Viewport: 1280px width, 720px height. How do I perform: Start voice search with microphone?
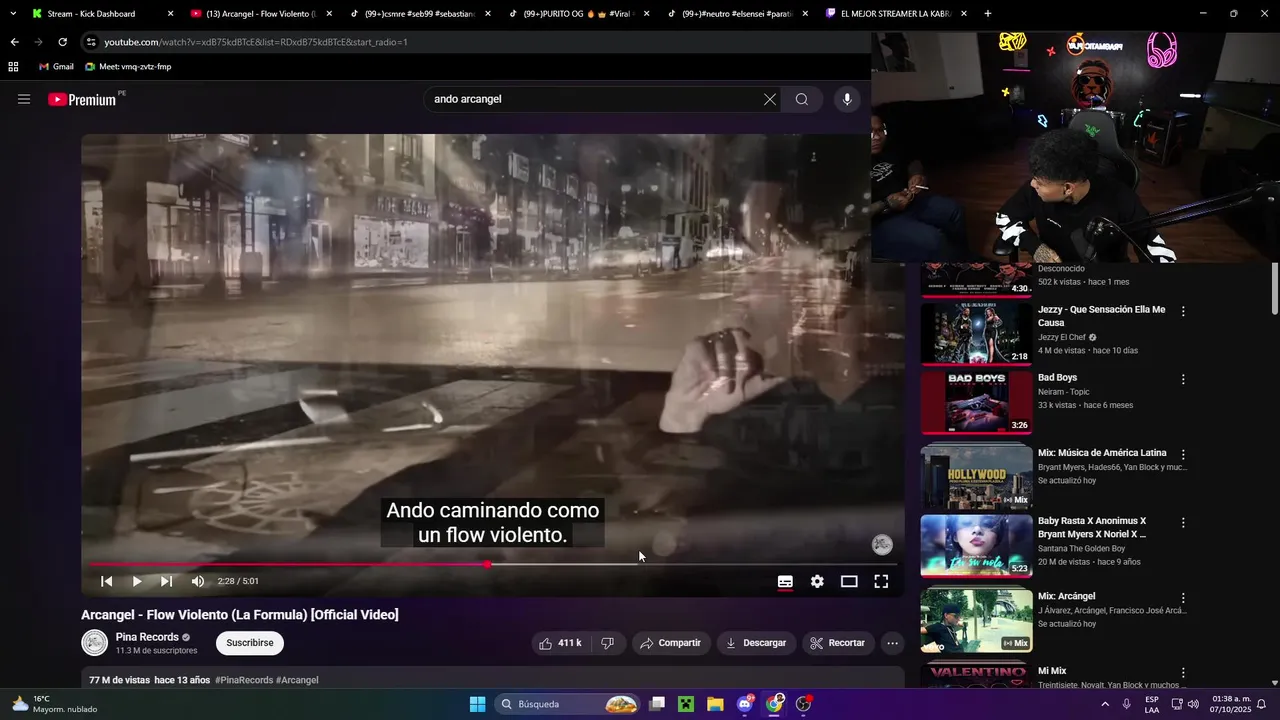coord(847,99)
